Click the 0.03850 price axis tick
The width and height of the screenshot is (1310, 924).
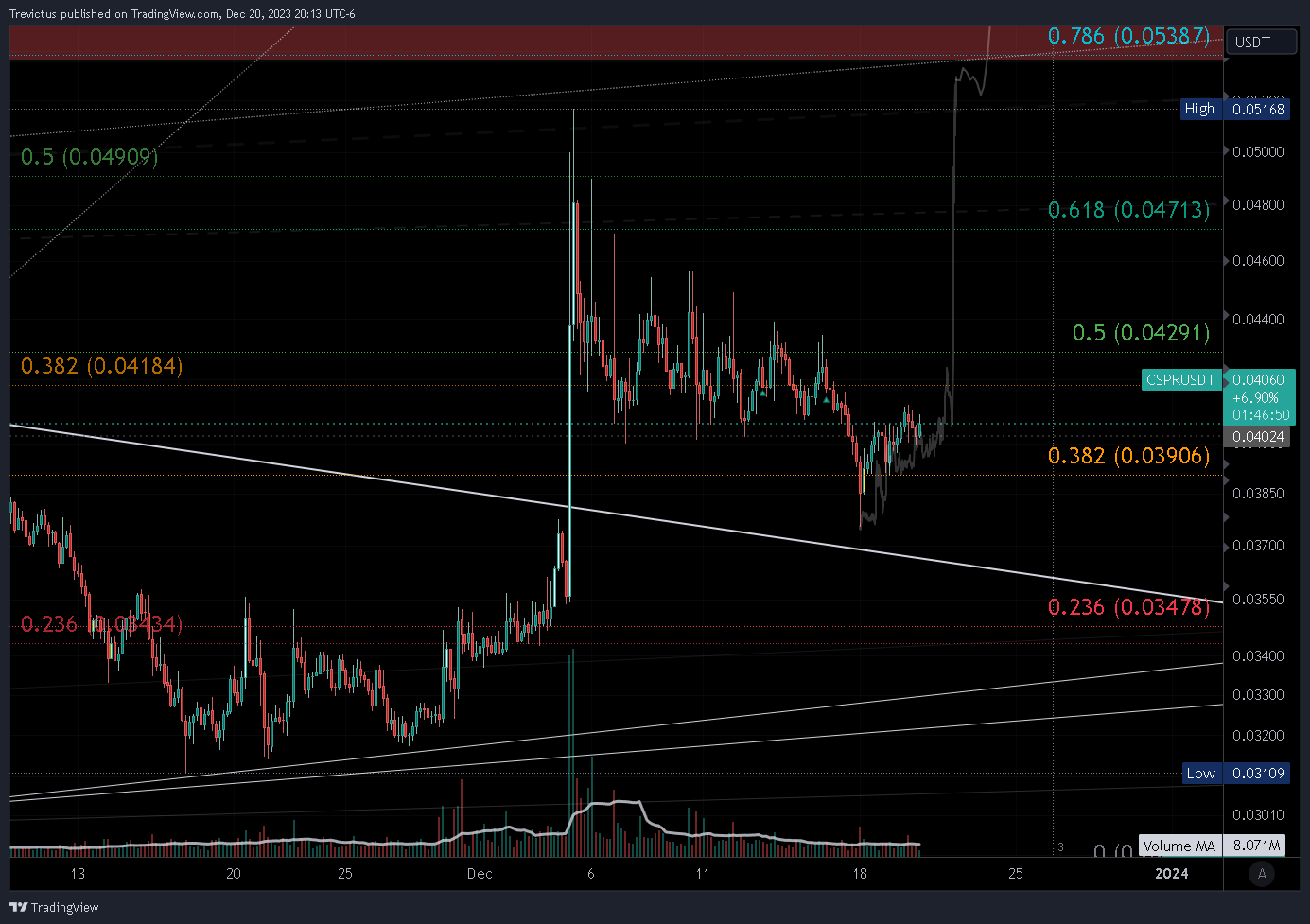coord(1258,494)
